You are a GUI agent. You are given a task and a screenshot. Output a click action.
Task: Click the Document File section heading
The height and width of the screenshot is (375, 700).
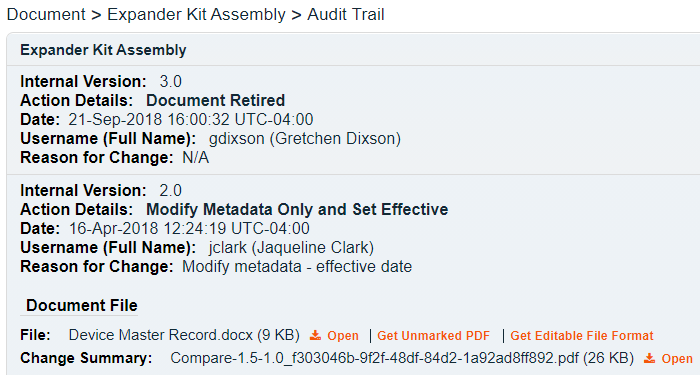(82, 305)
